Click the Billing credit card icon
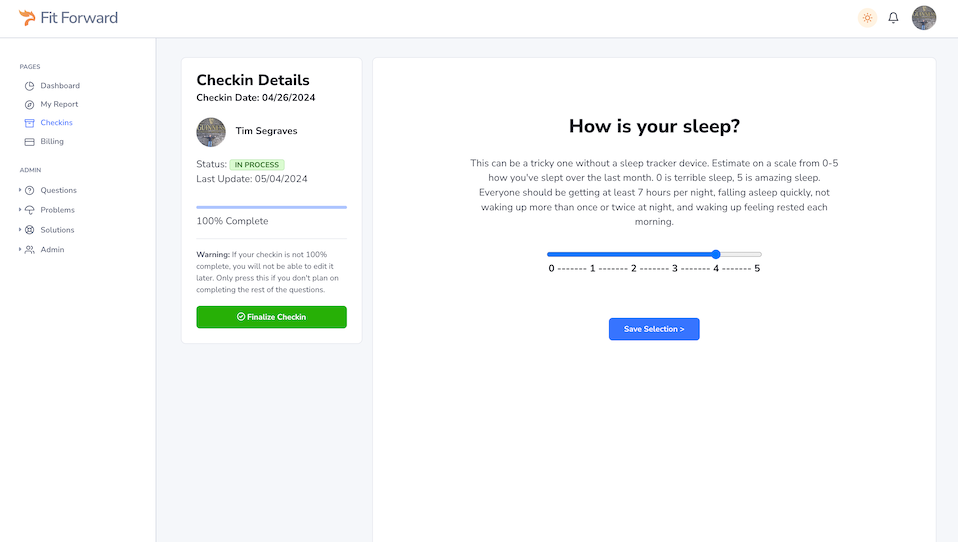Viewport: 958px width, 542px height. tap(30, 142)
